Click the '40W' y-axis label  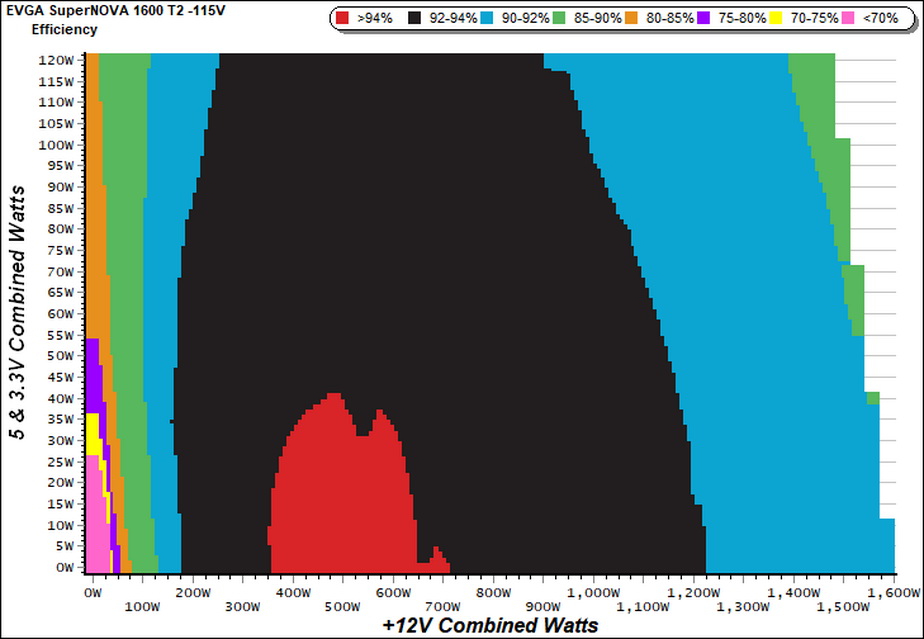point(60,398)
